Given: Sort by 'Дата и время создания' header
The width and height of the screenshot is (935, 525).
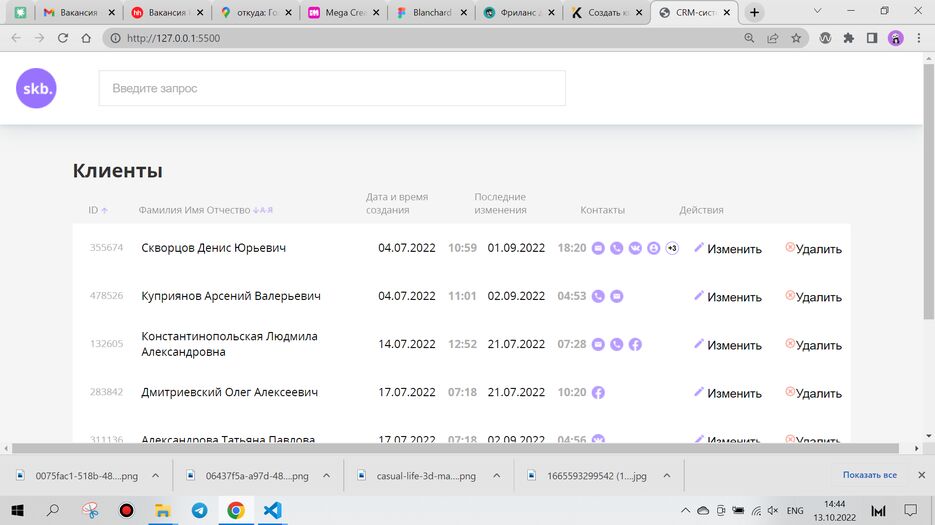Looking at the screenshot, I should [397, 203].
